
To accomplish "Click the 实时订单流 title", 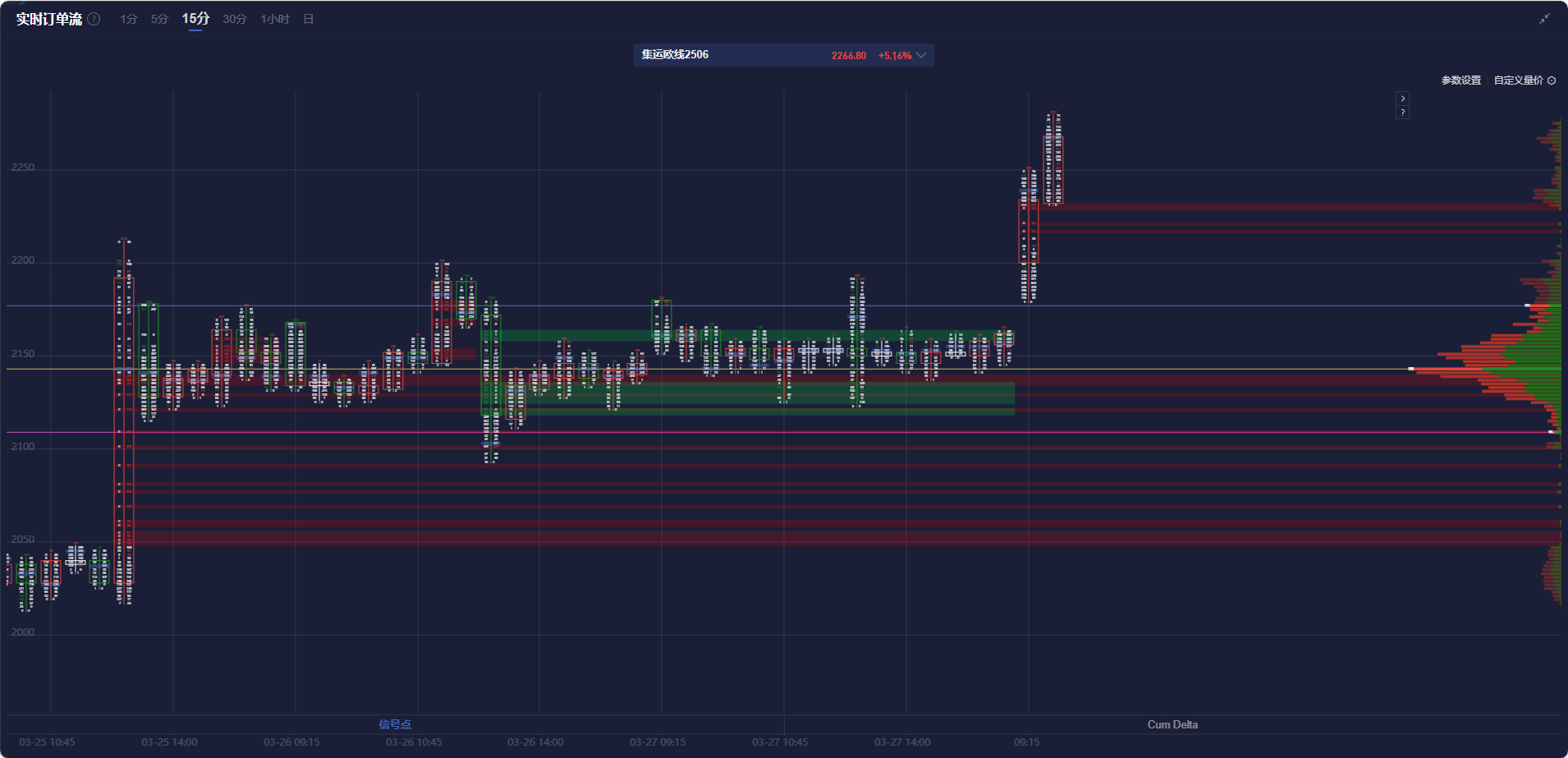I will coord(49,19).
